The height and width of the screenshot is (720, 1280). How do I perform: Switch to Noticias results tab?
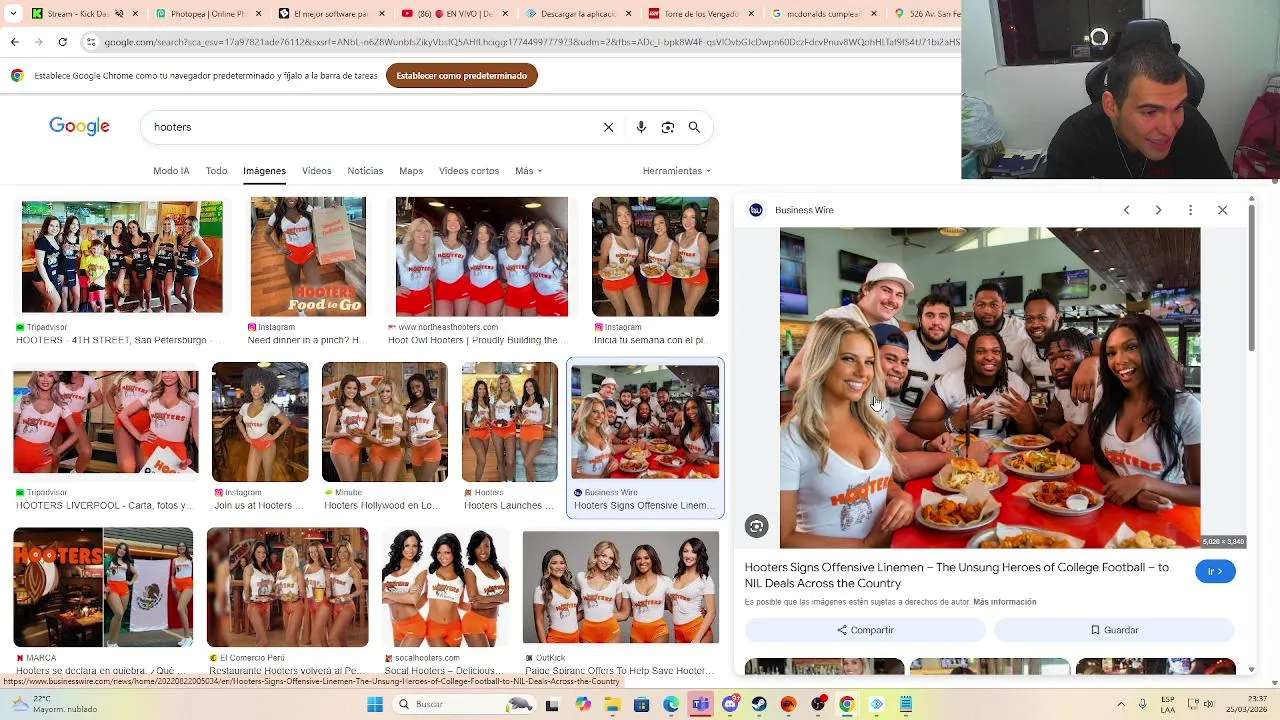[x=365, y=171]
